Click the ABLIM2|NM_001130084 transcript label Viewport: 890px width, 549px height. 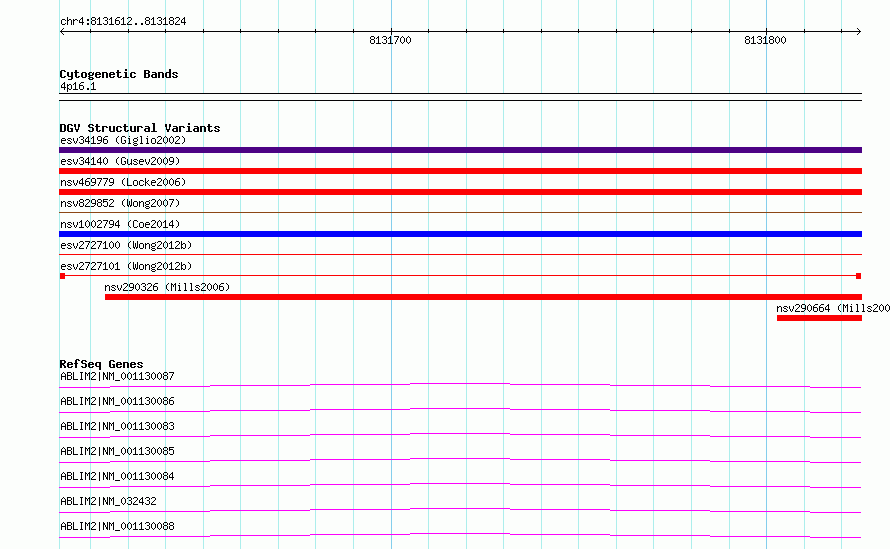coord(117,476)
